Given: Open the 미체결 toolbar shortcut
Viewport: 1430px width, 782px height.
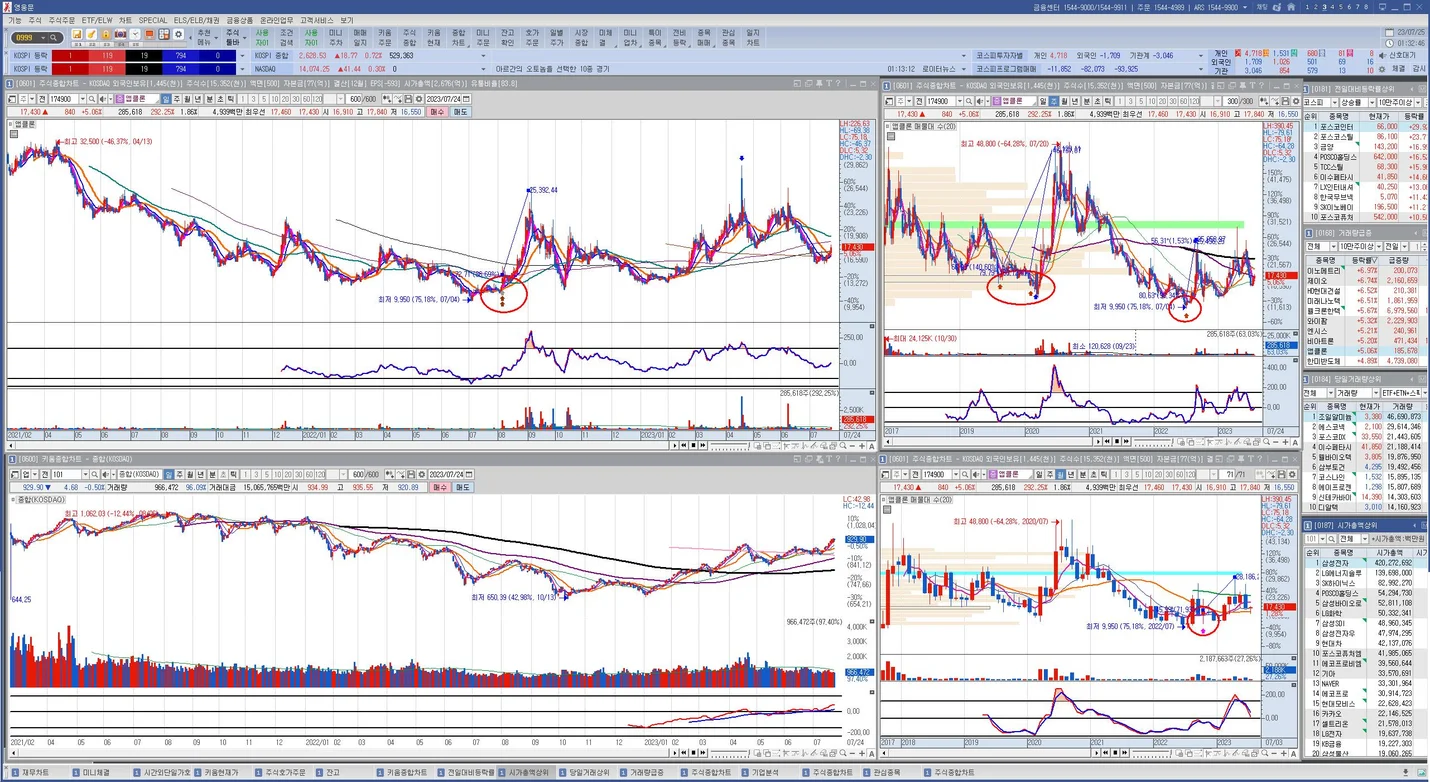Looking at the screenshot, I should pyautogui.click(x=605, y=37).
